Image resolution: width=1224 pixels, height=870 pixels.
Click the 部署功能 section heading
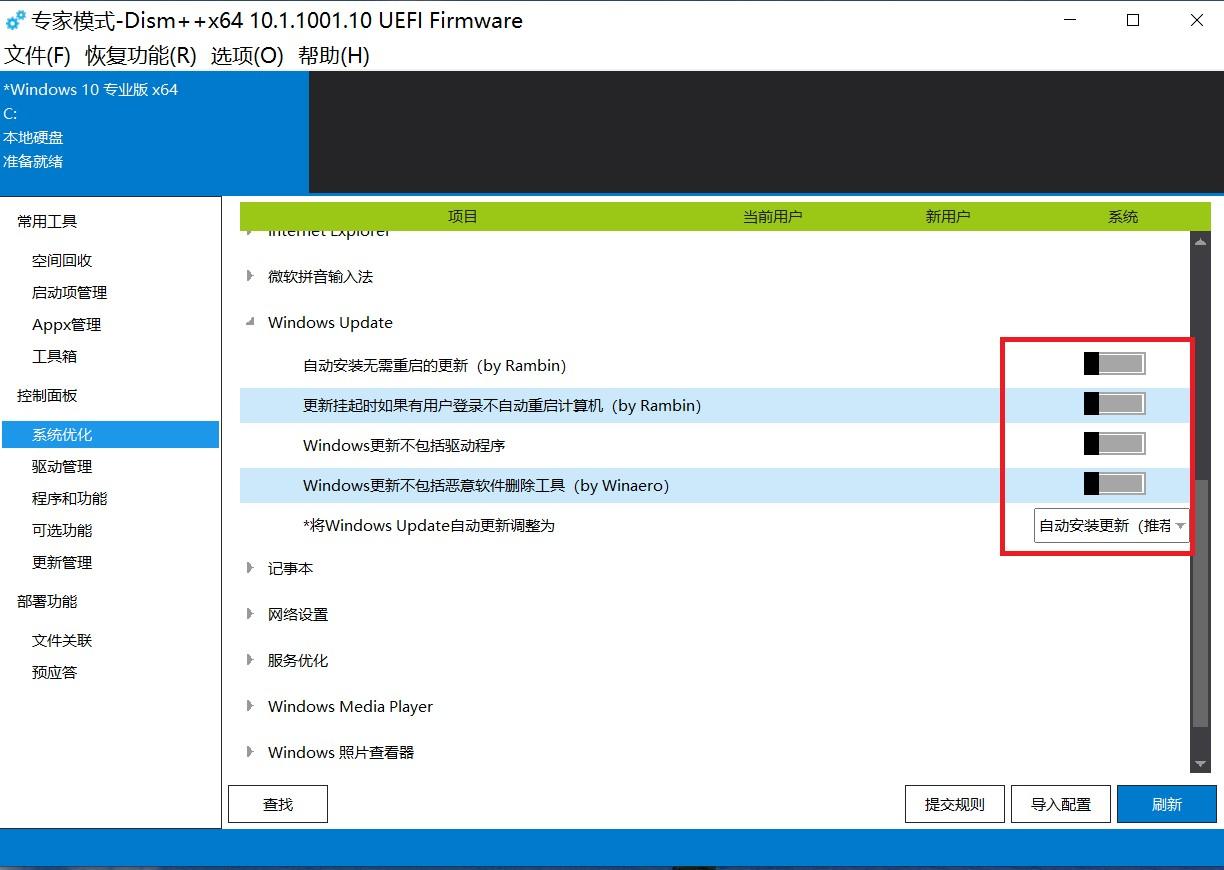coord(47,601)
